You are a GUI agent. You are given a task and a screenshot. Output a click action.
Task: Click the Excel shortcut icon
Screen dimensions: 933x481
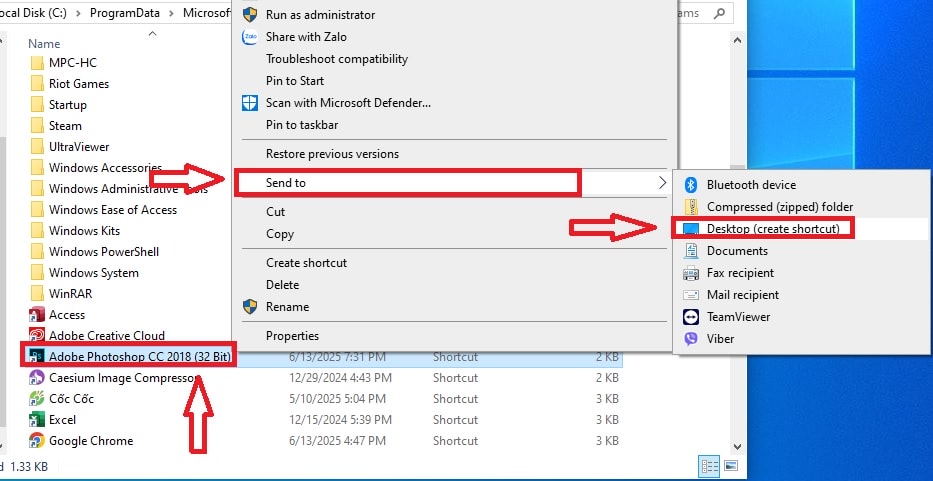[37, 420]
